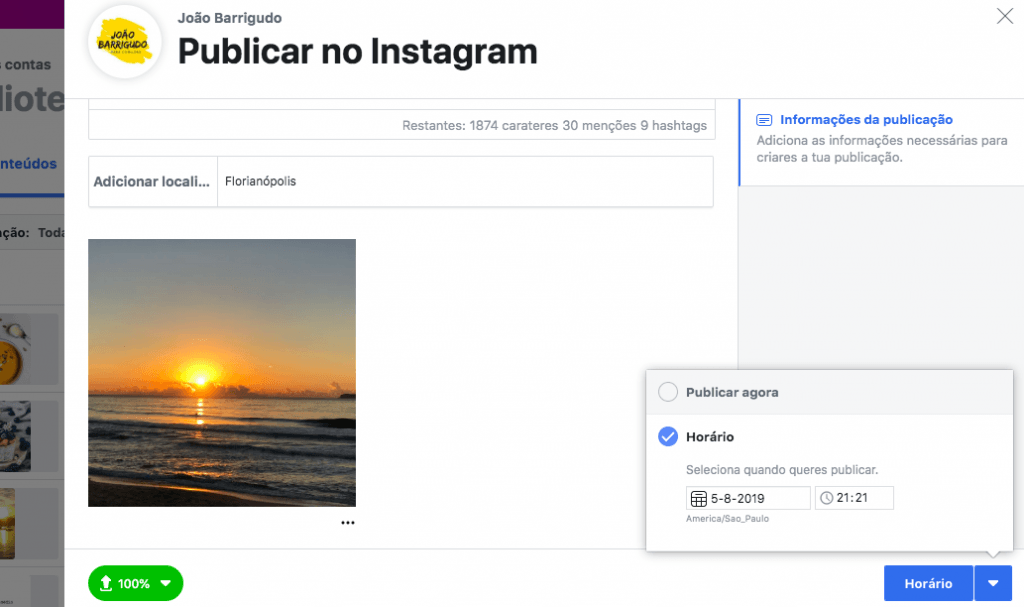
Task: Select the Horário radio option
Action: 668,437
